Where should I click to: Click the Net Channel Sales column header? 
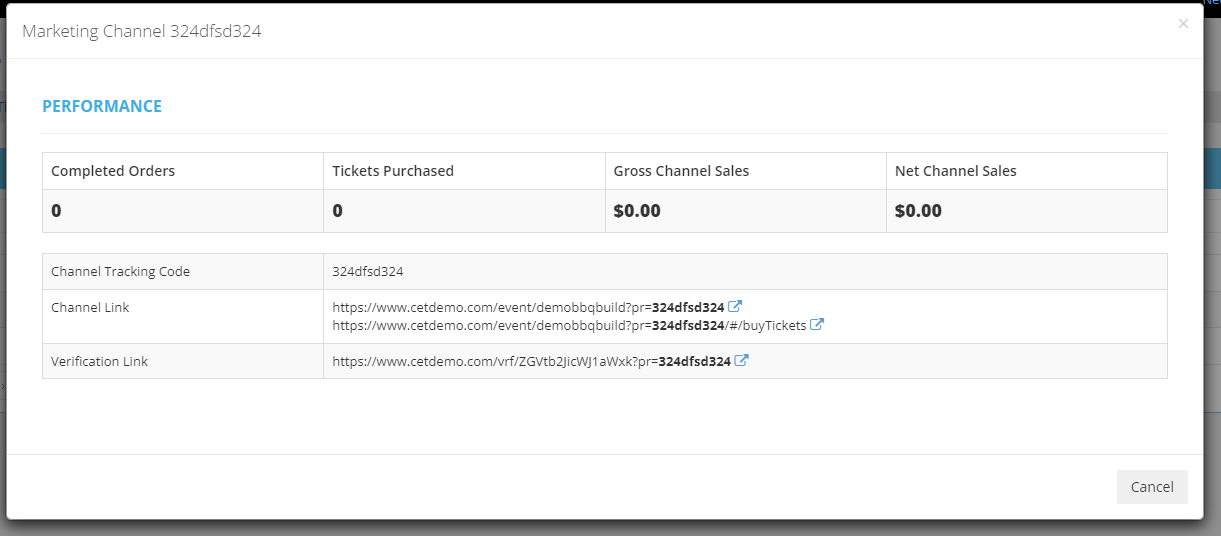(956, 171)
